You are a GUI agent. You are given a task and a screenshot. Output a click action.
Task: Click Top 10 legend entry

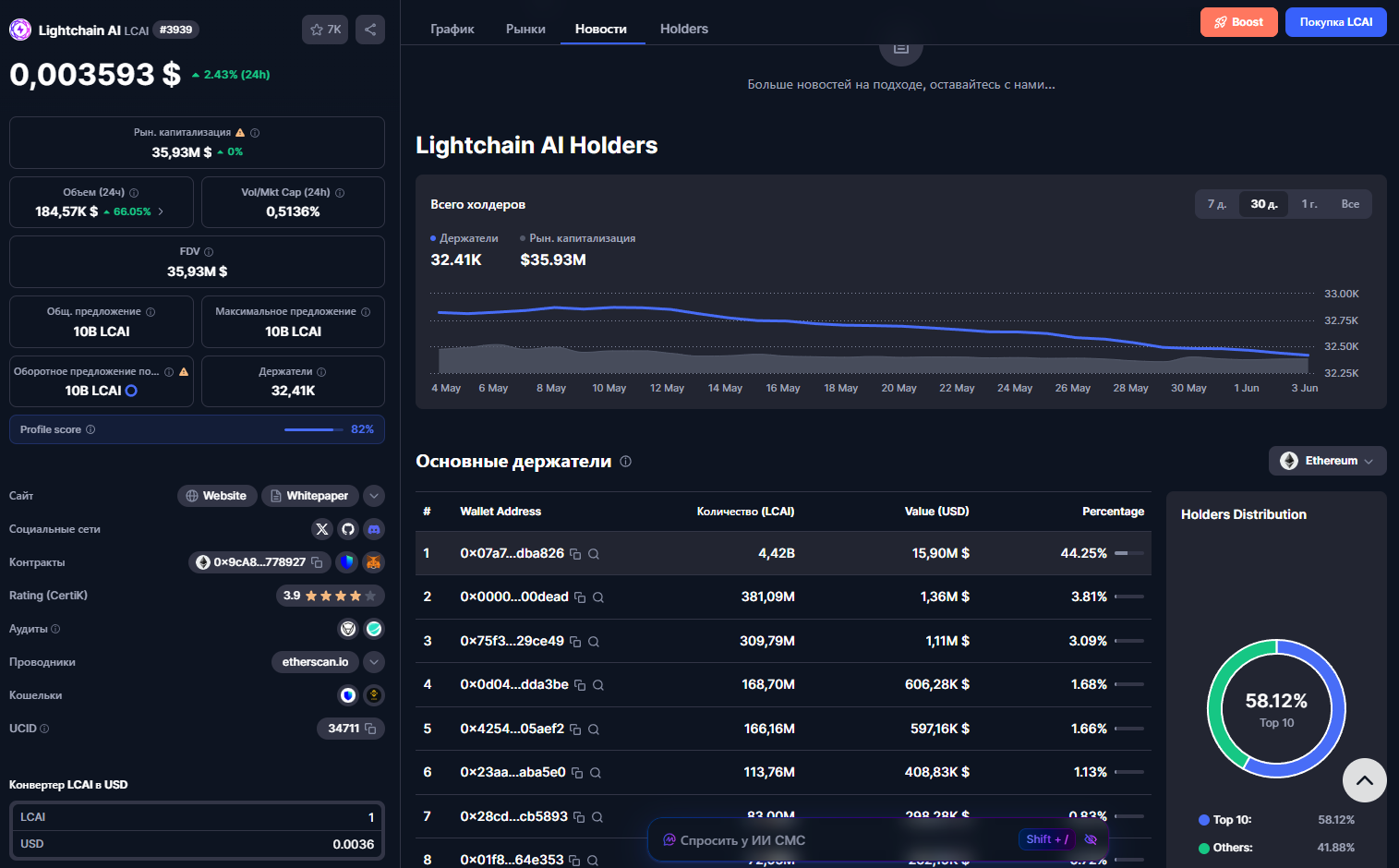click(x=1276, y=820)
